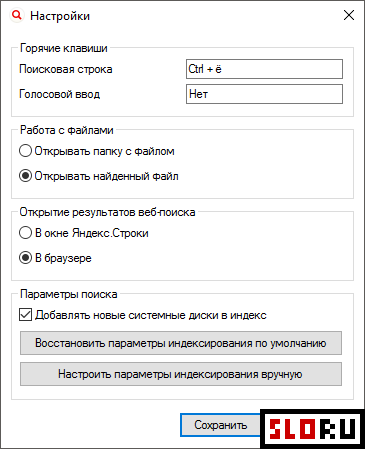Click the red Yandex search icon in title bar

click(17, 15)
